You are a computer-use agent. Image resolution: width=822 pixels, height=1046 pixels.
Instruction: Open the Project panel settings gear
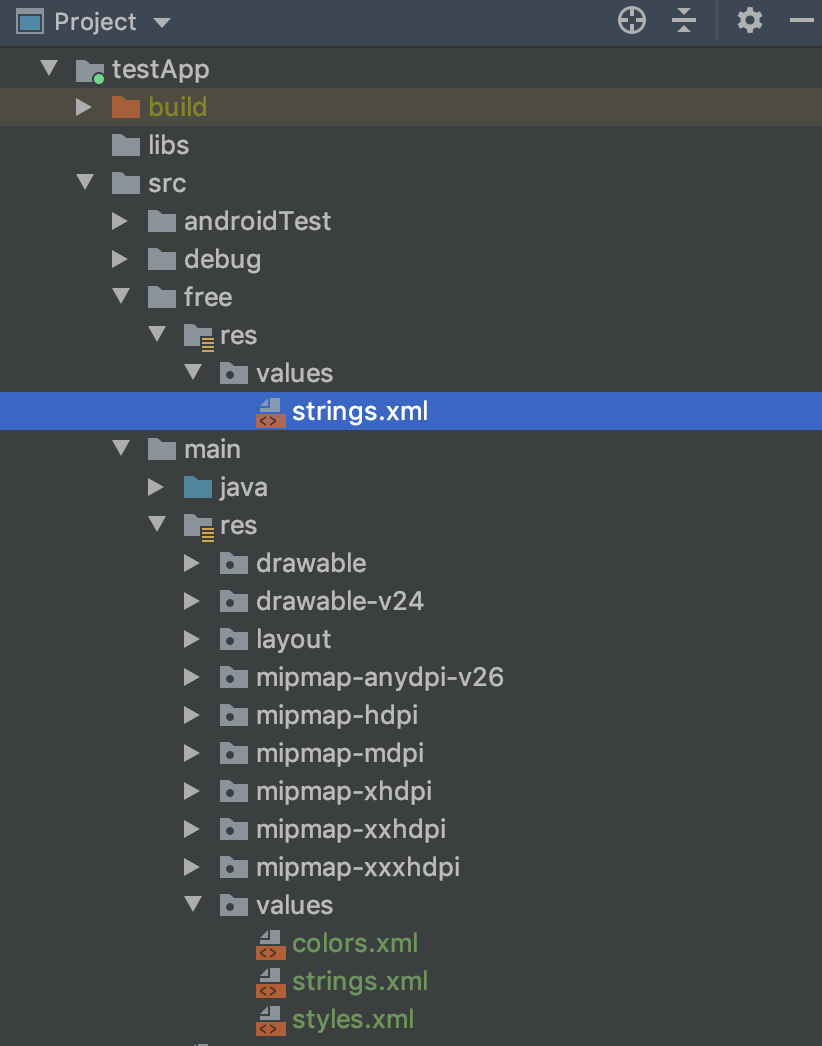point(750,21)
